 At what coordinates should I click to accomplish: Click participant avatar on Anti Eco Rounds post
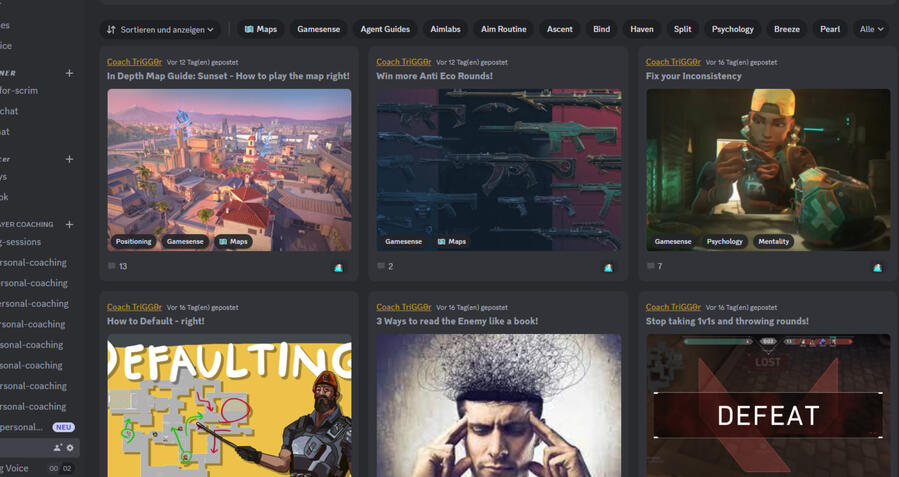coord(608,268)
